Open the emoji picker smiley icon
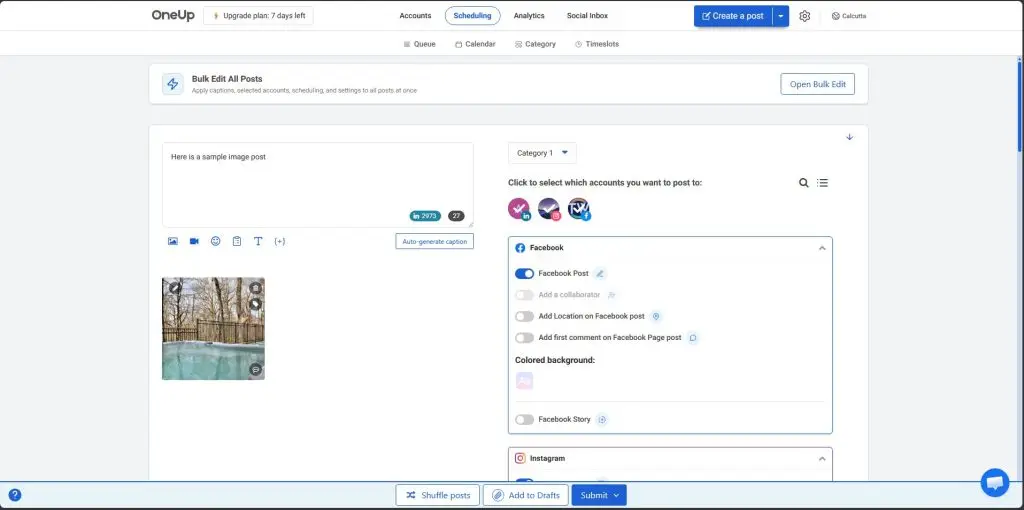The height and width of the screenshot is (510, 1024). [x=216, y=241]
